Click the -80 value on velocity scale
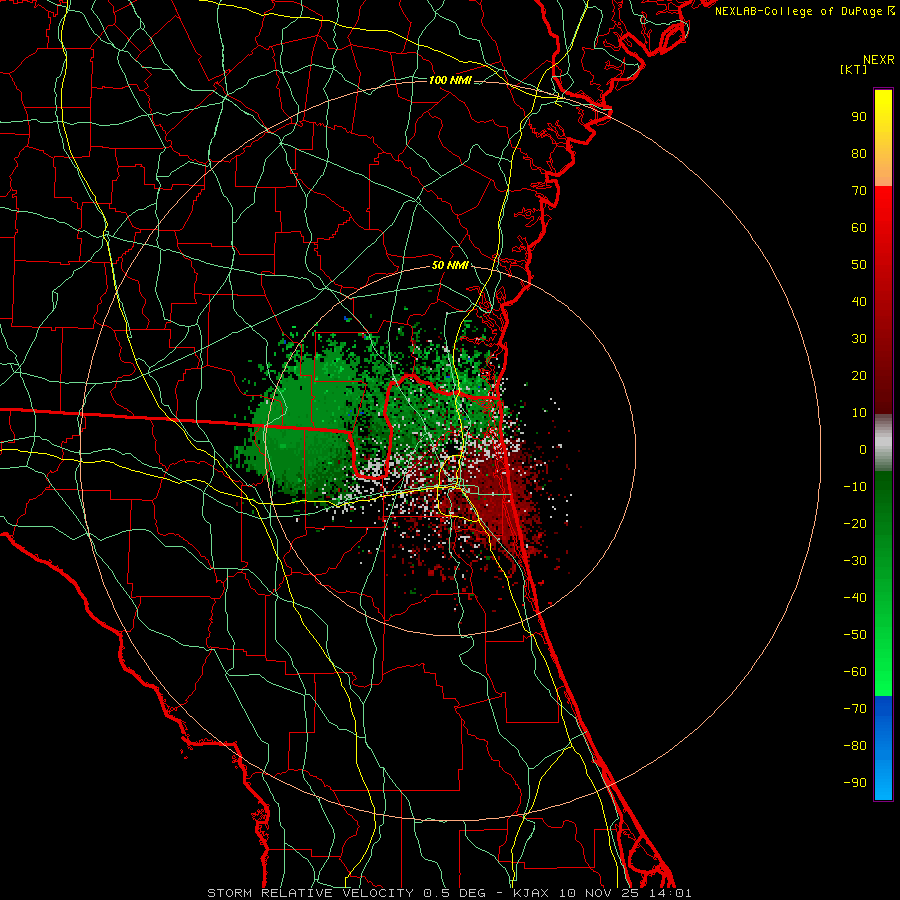The width and height of the screenshot is (900, 900). (x=855, y=746)
